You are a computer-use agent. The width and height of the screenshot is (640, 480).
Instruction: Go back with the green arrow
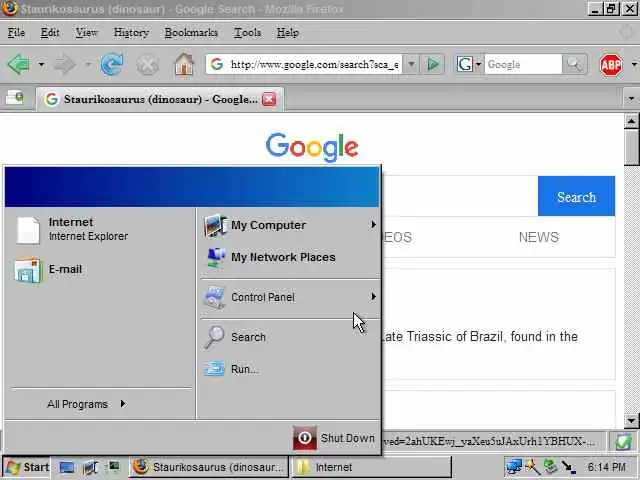point(19,64)
